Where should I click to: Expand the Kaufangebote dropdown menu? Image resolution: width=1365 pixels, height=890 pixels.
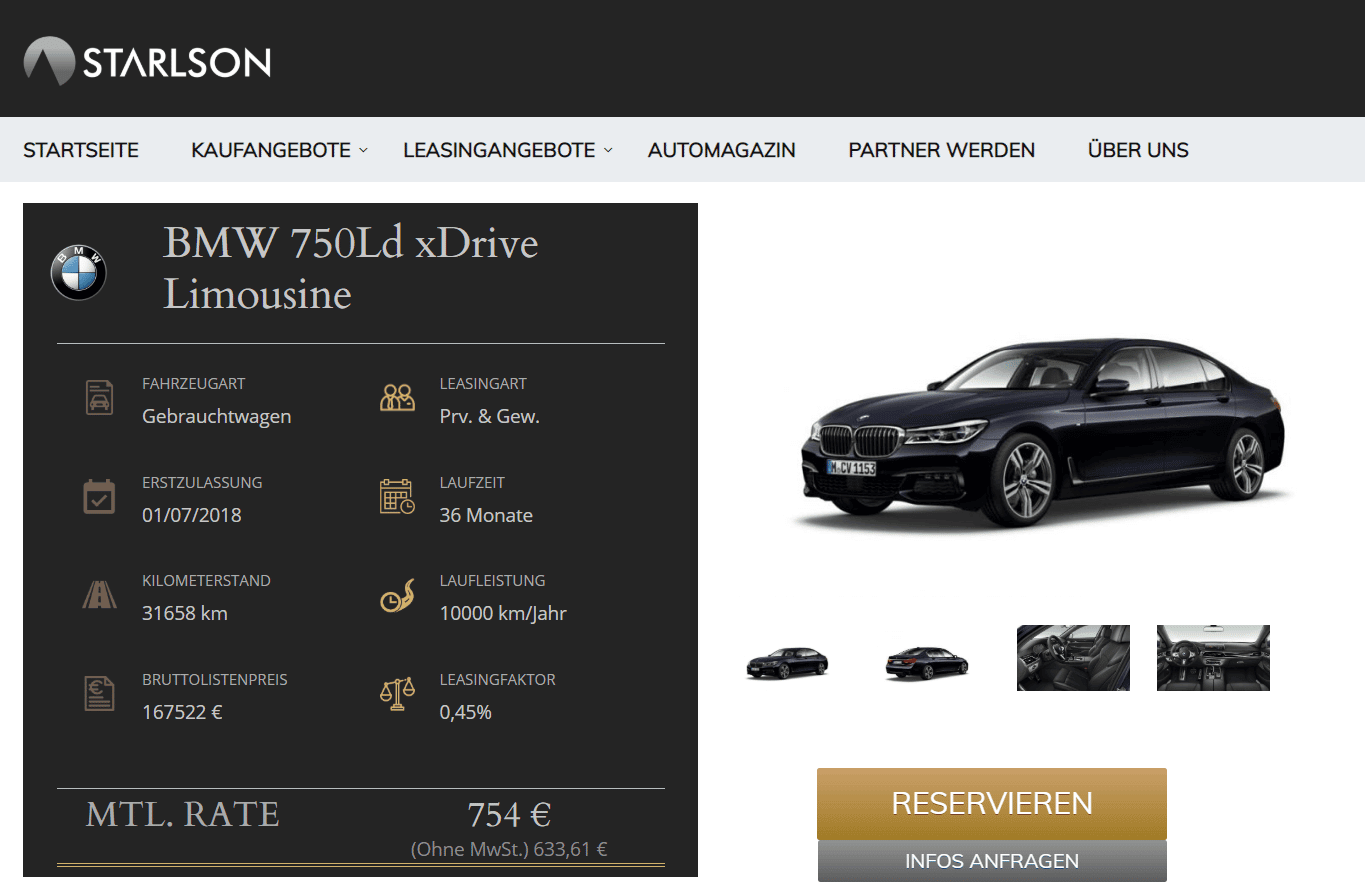pyautogui.click(x=280, y=150)
